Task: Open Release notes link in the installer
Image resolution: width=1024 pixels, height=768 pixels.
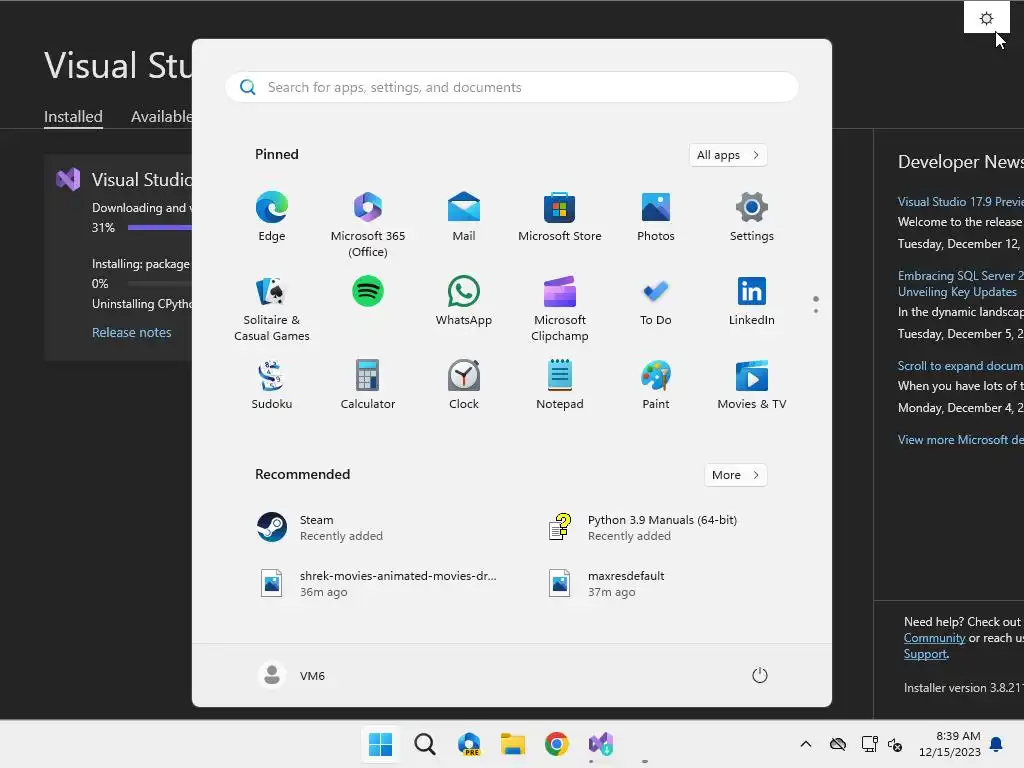Action: click(131, 332)
